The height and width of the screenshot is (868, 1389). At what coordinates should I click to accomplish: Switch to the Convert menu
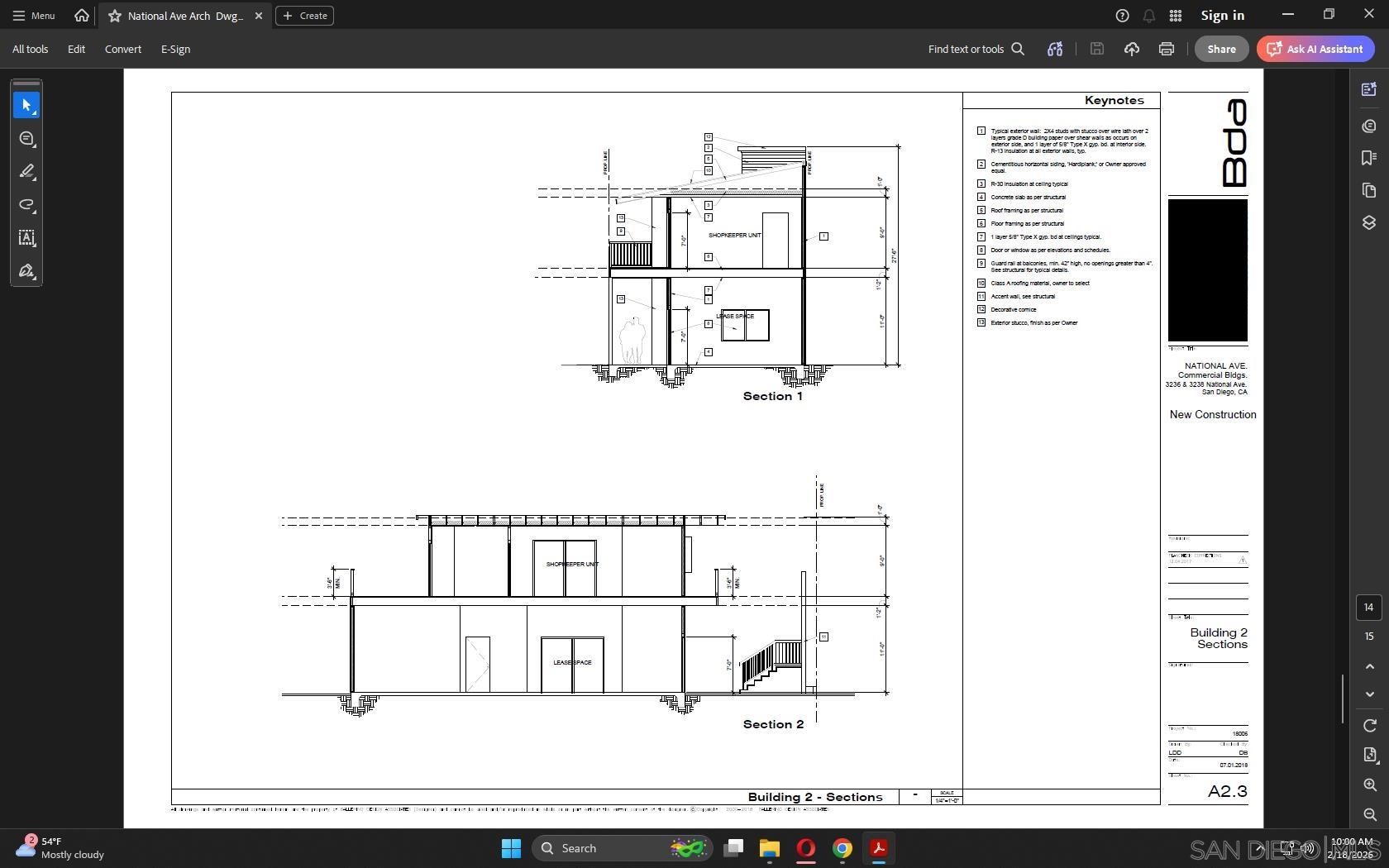click(122, 49)
